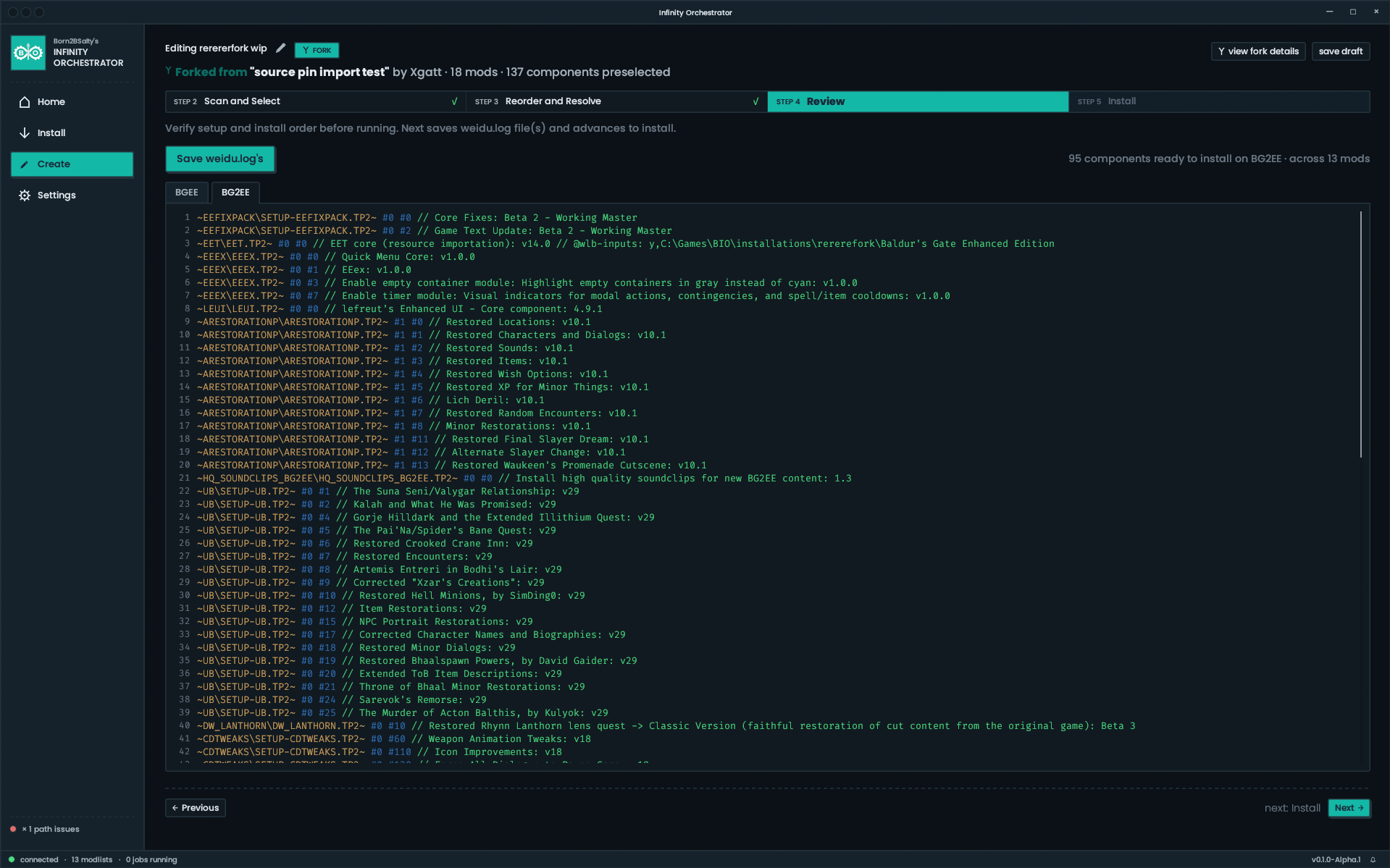Click 'Editing rerererfork wip' title text

216,49
